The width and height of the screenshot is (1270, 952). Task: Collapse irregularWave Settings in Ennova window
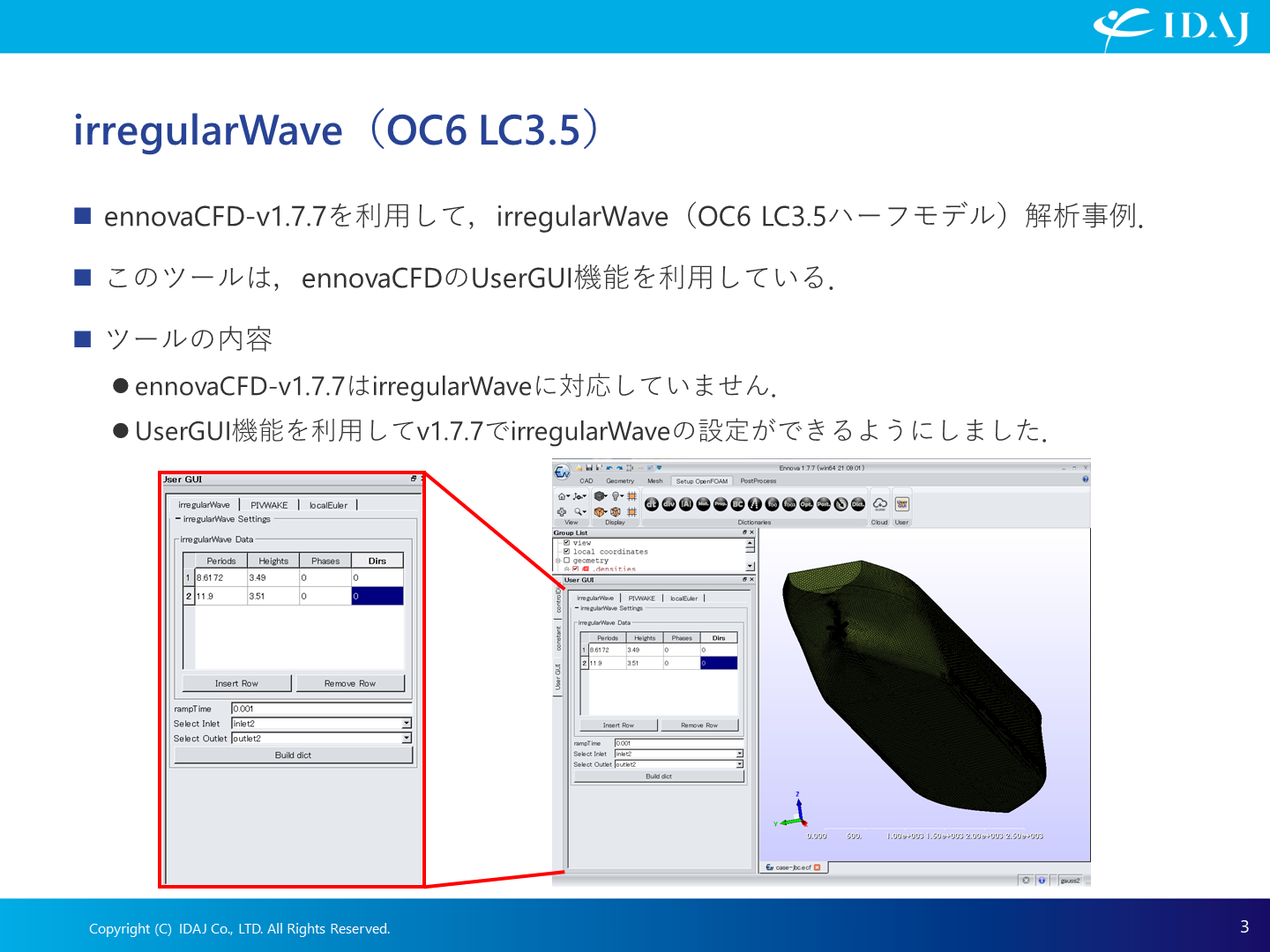tap(577, 608)
